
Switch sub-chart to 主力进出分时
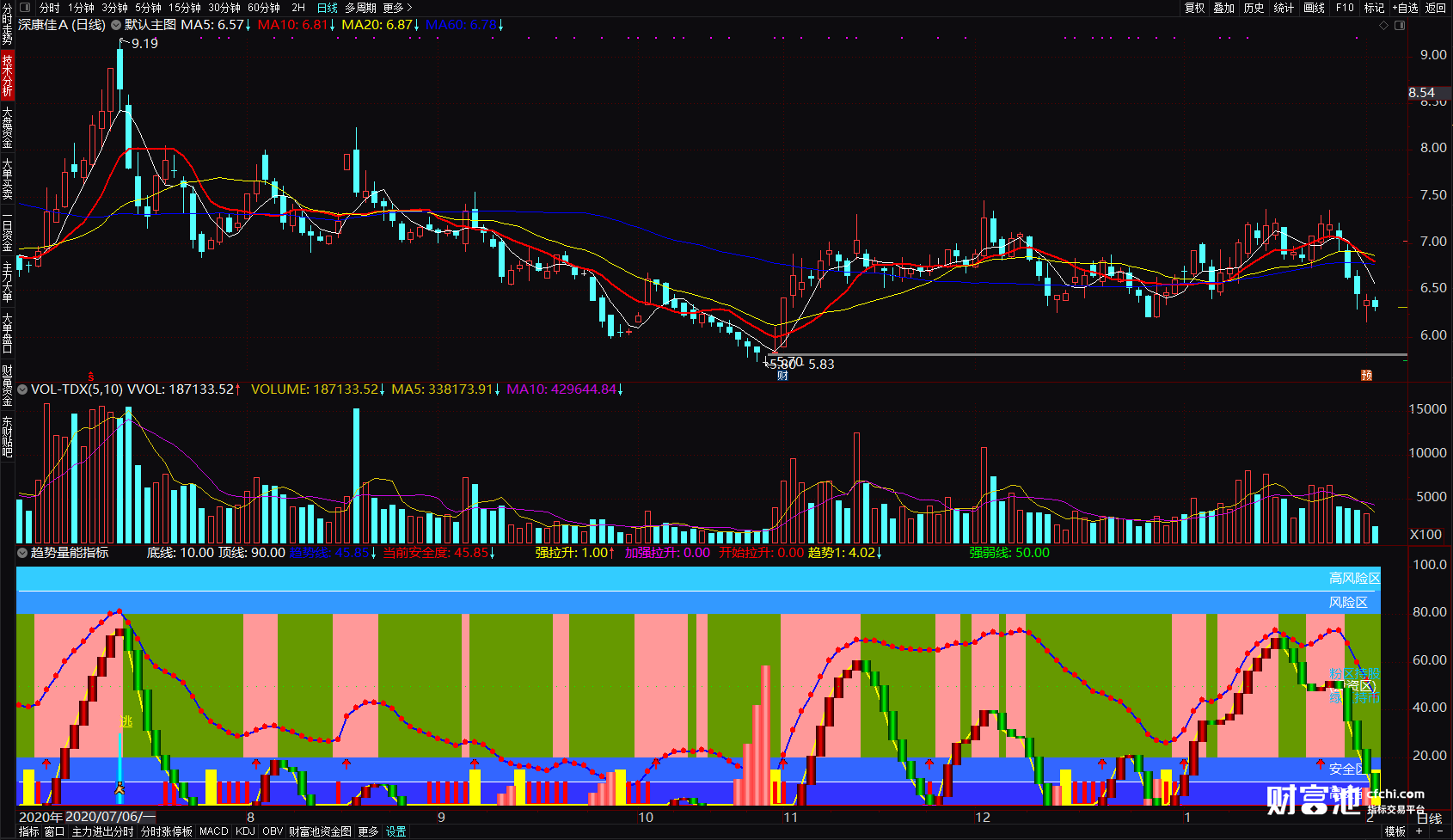(102, 831)
